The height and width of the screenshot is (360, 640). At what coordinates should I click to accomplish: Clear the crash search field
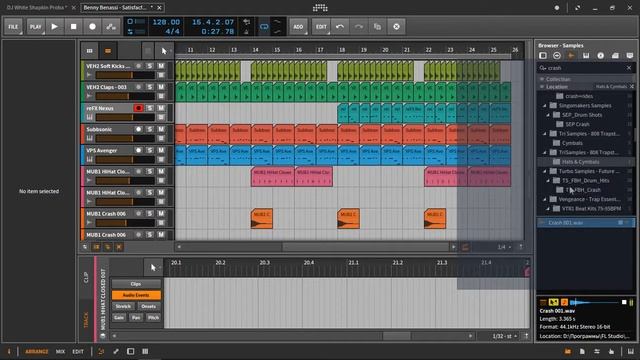tap(629, 68)
